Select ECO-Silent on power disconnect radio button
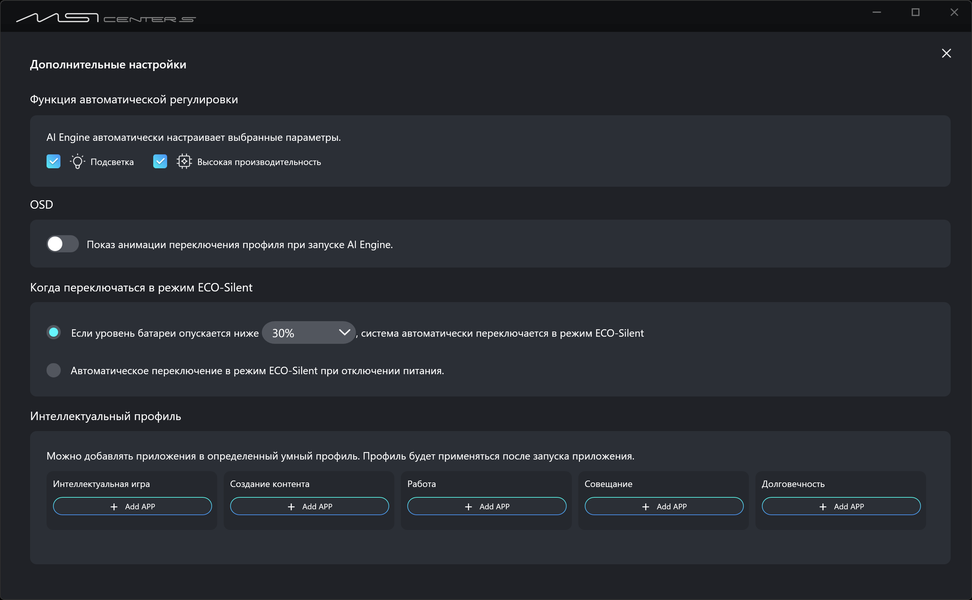The height and width of the screenshot is (600, 972). click(54, 370)
